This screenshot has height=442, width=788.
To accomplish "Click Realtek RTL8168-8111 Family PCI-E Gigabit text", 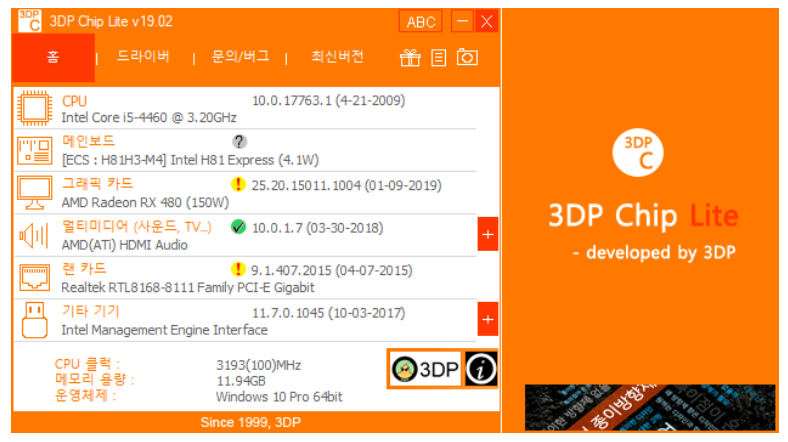I will (x=187, y=287).
